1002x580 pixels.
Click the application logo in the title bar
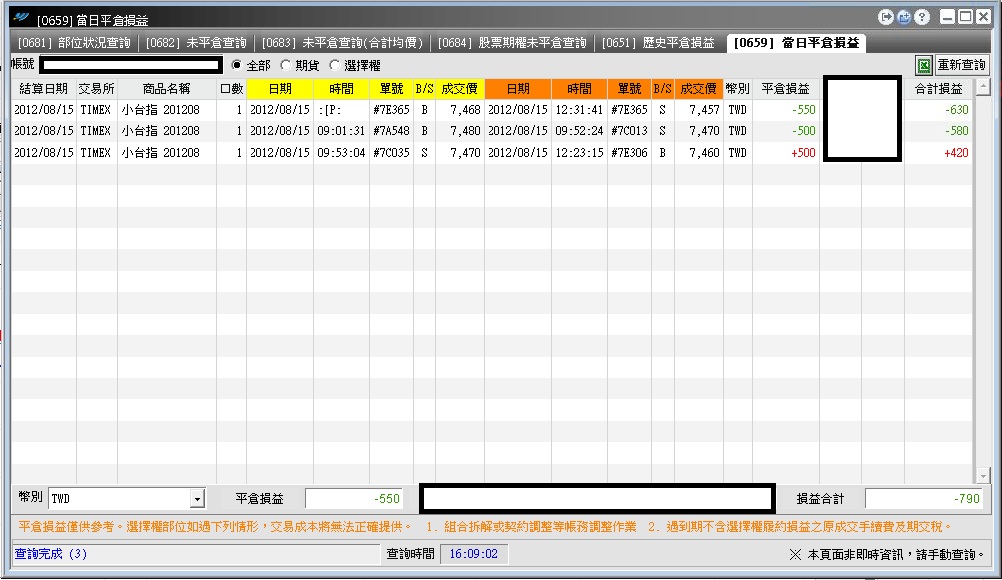(21, 18)
